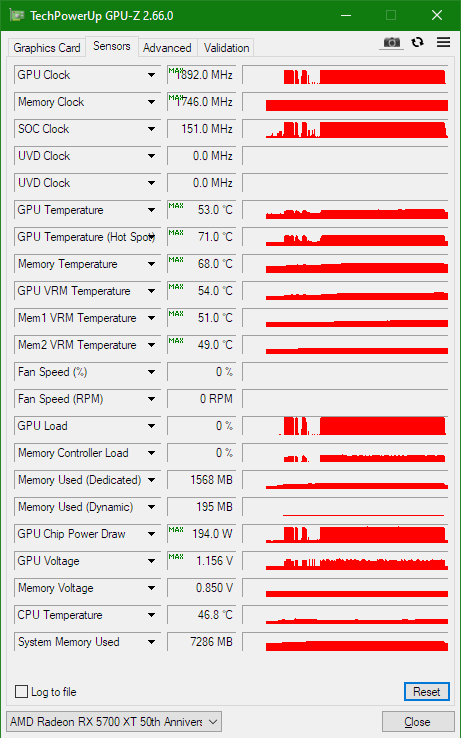Viewport: 461px width, 738px height.
Task: Select the AMD Radeon RX 5700 XT combo box
Action: pyautogui.click(x=113, y=722)
